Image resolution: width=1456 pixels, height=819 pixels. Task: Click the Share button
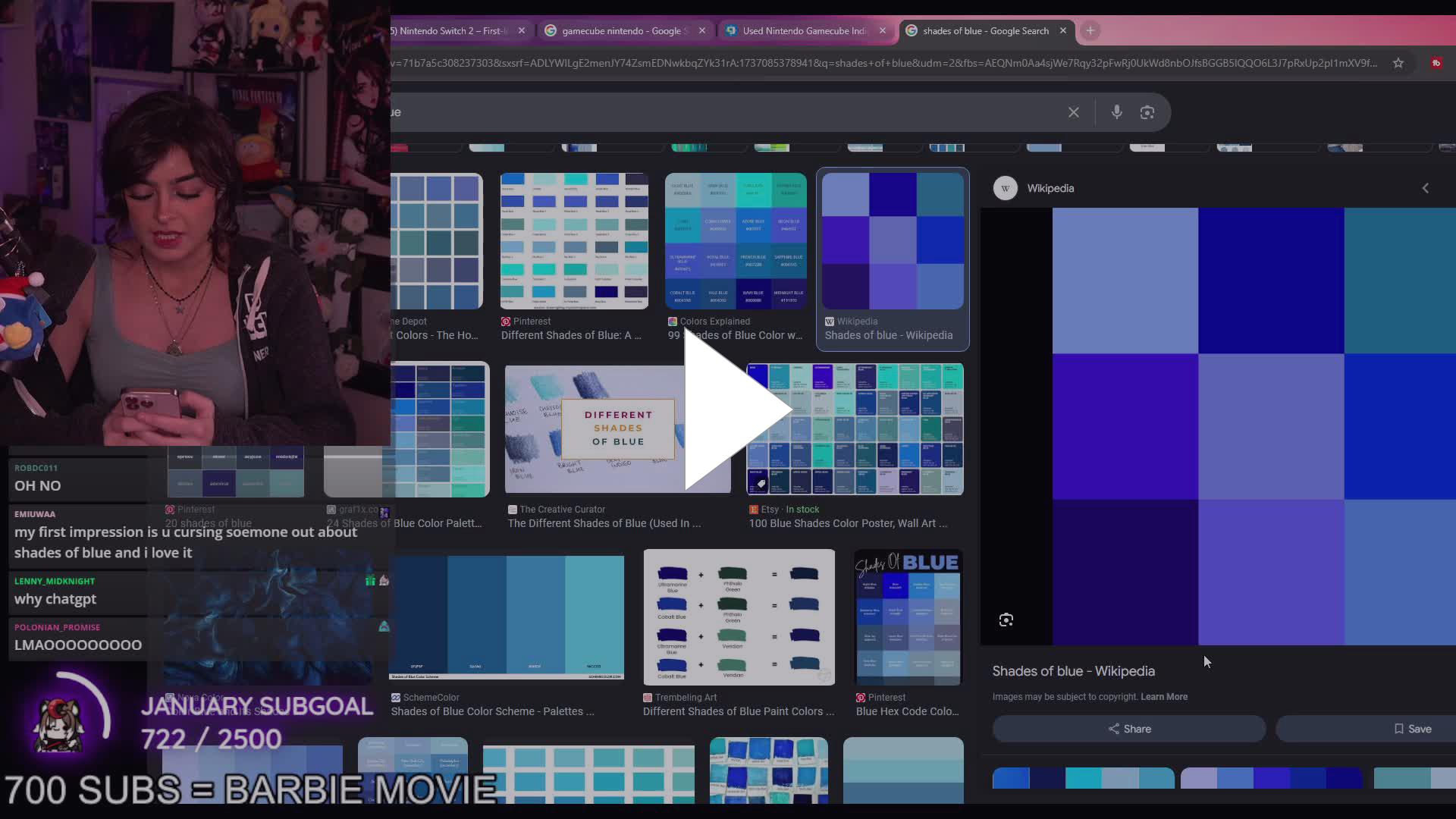point(1128,729)
